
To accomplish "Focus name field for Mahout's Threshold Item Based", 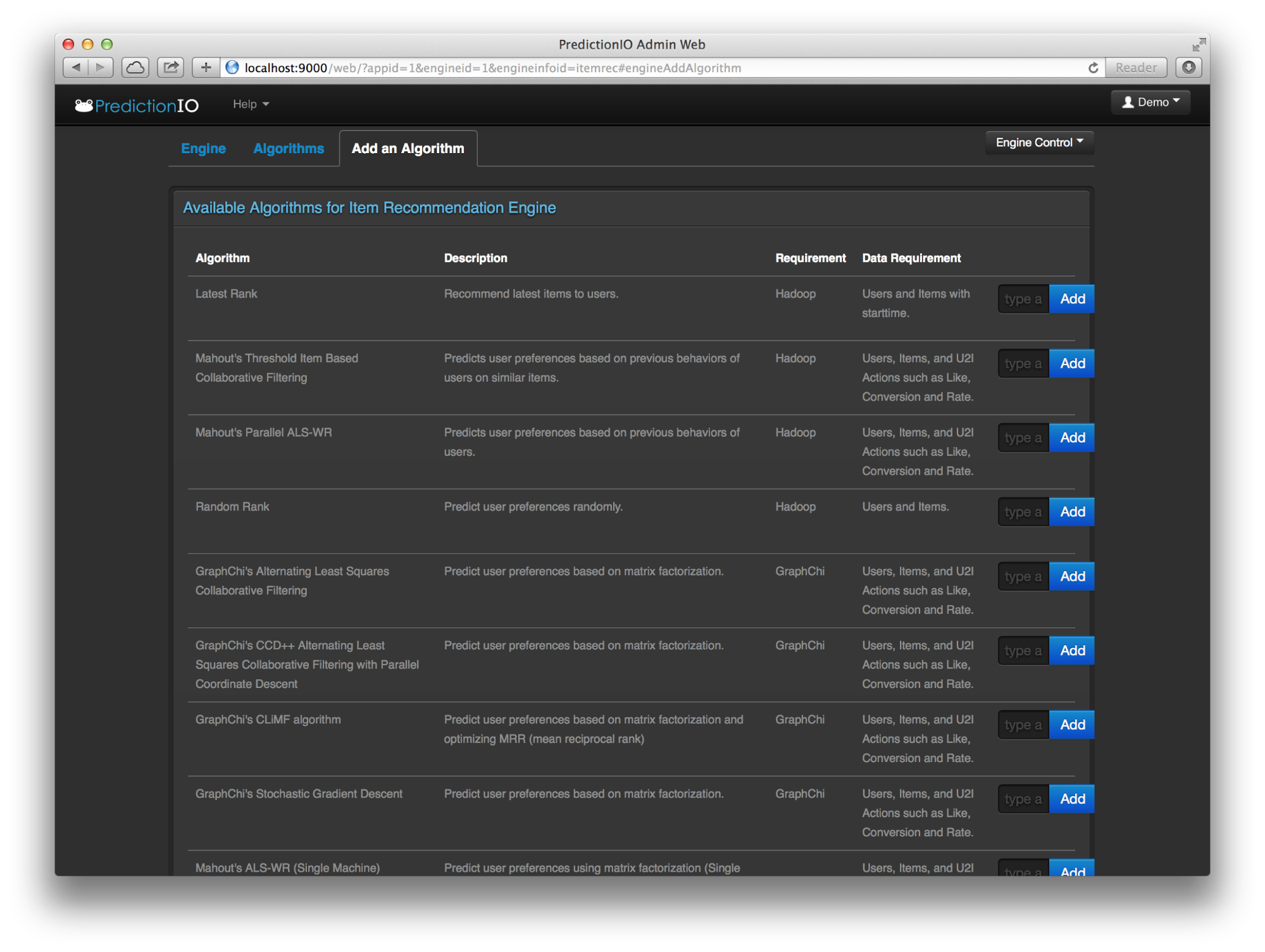I will pos(1023,363).
